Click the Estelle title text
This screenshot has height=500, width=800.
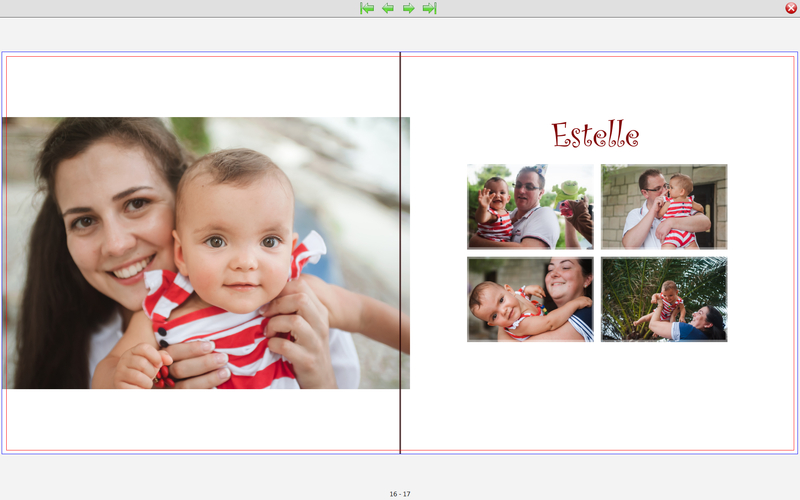[595, 135]
